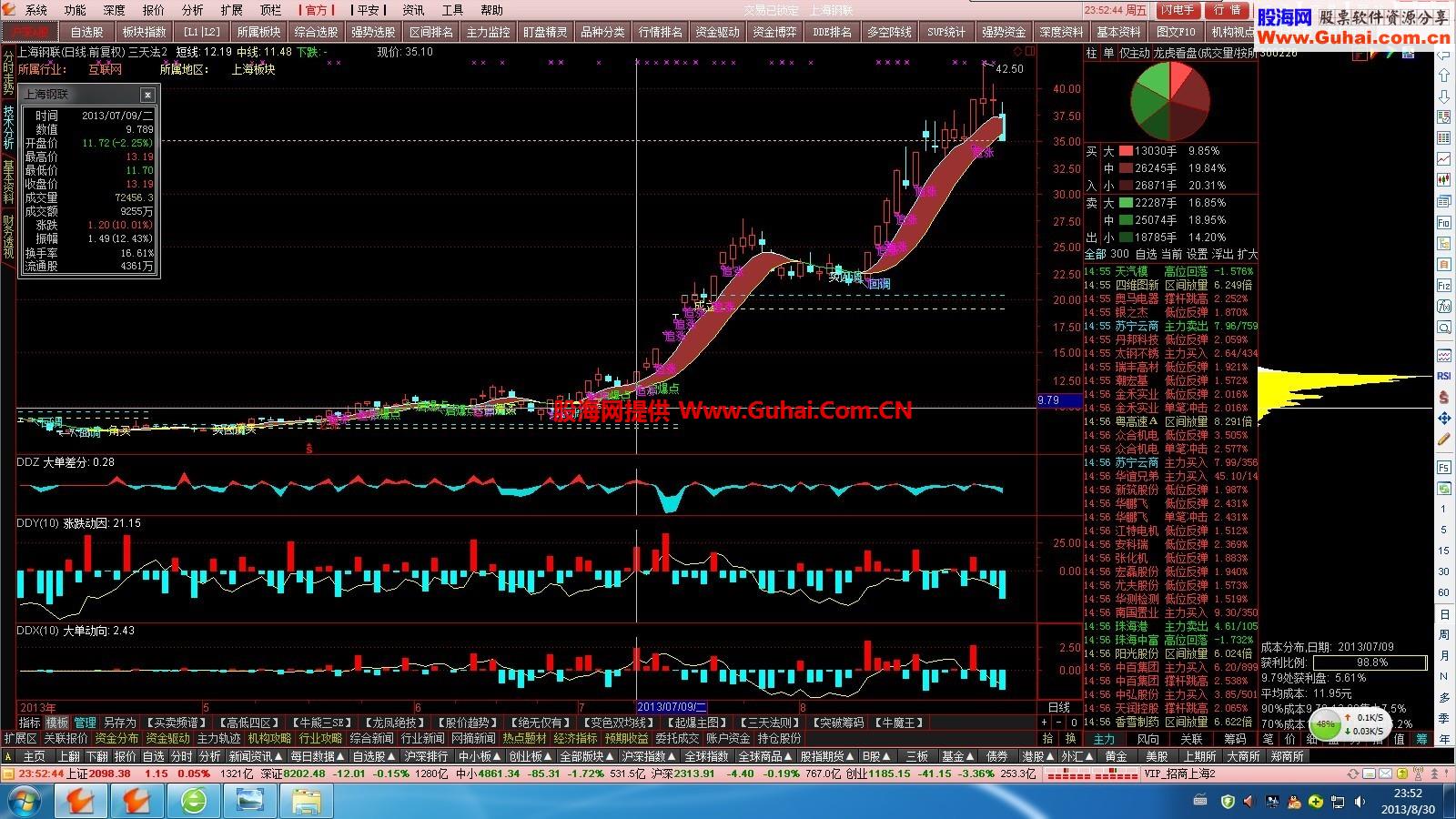This screenshot has height=819, width=1456.
Task: Click the RSI indicator icon in right toolbar
Action: (1443, 376)
